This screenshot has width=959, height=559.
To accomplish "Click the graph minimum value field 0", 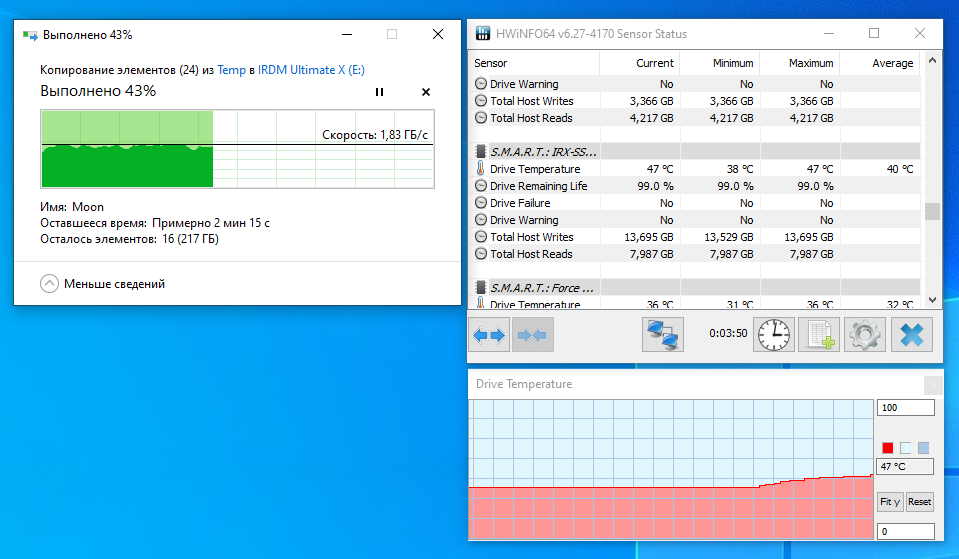I will 906,531.
